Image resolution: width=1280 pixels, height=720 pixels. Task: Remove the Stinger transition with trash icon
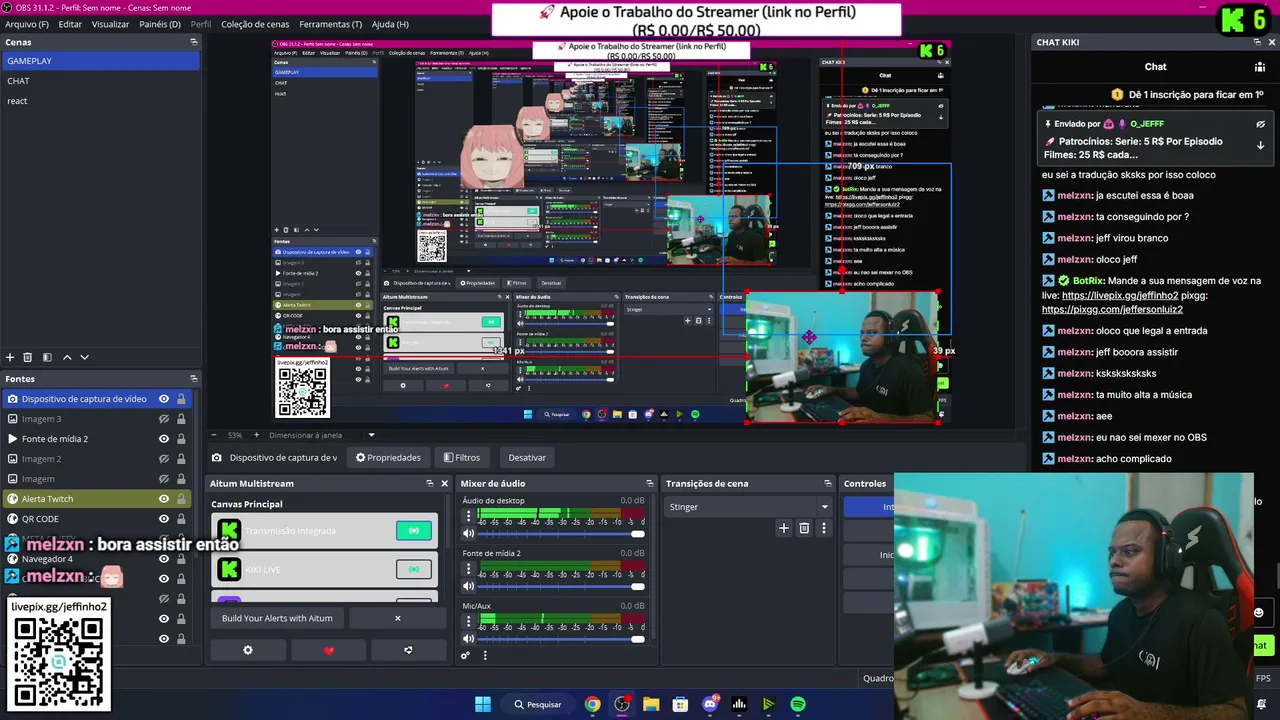[x=804, y=528]
